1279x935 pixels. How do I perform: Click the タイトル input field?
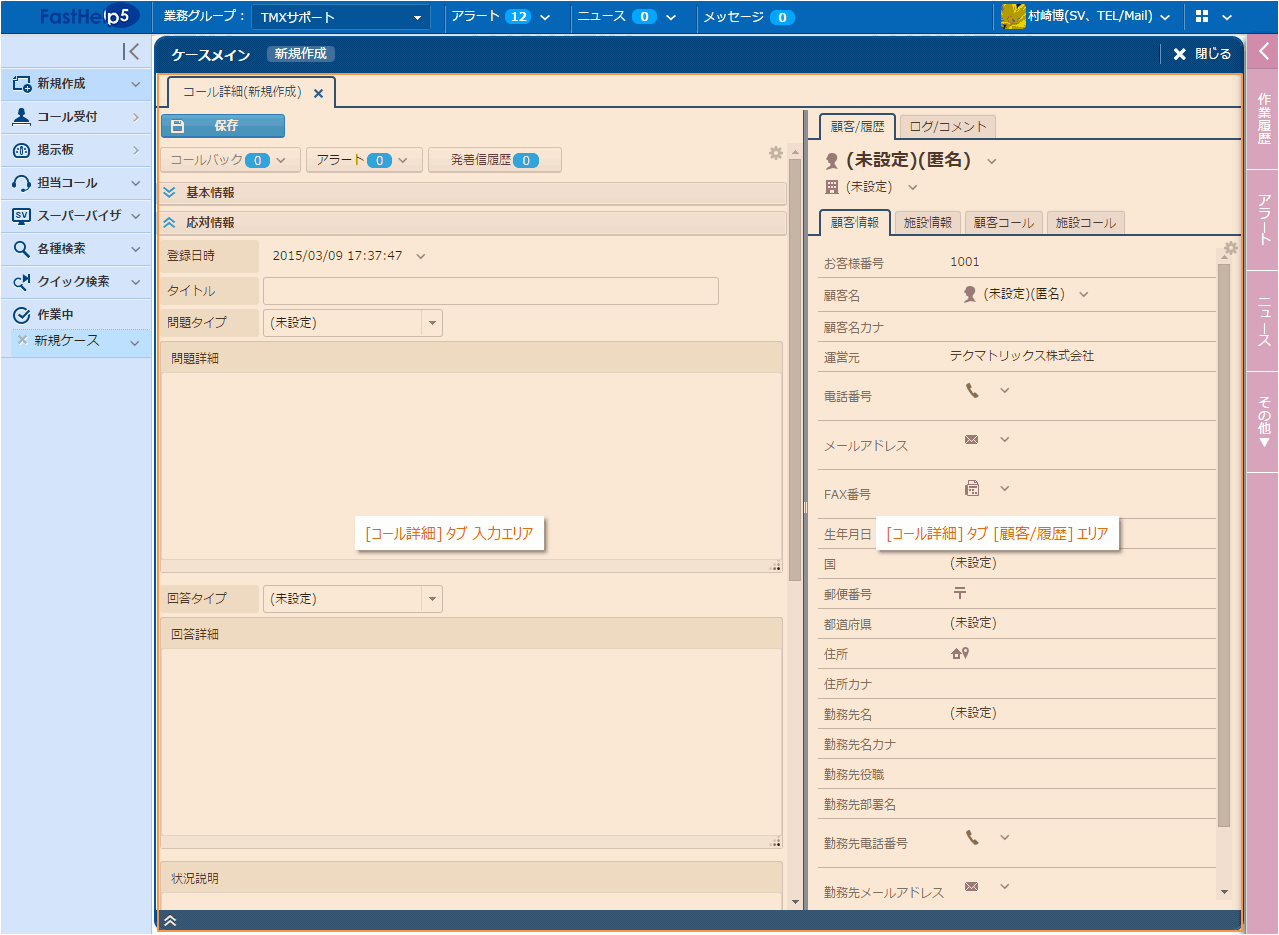tap(490, 291)
